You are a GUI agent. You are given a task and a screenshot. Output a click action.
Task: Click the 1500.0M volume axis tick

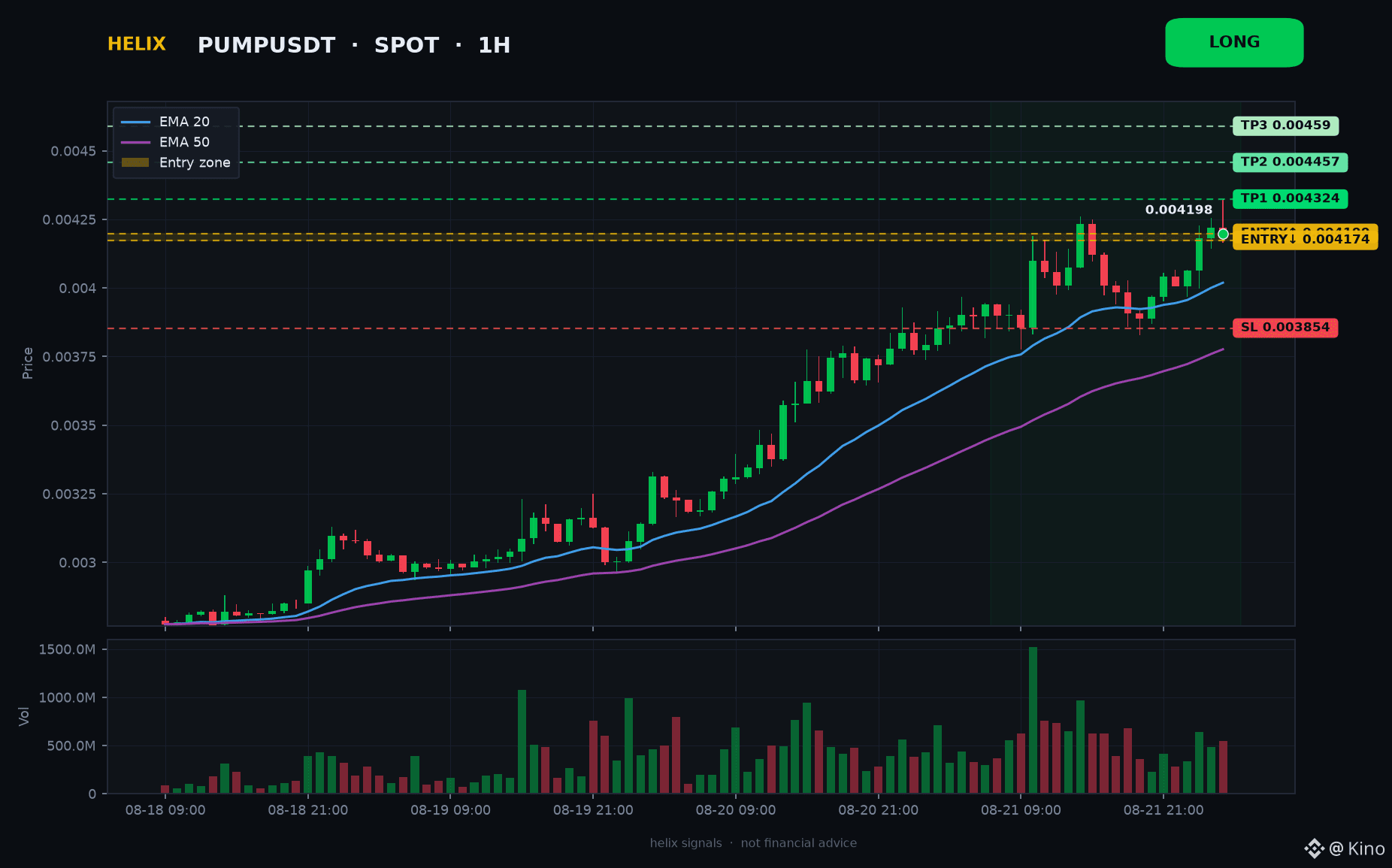click(67, 649)
